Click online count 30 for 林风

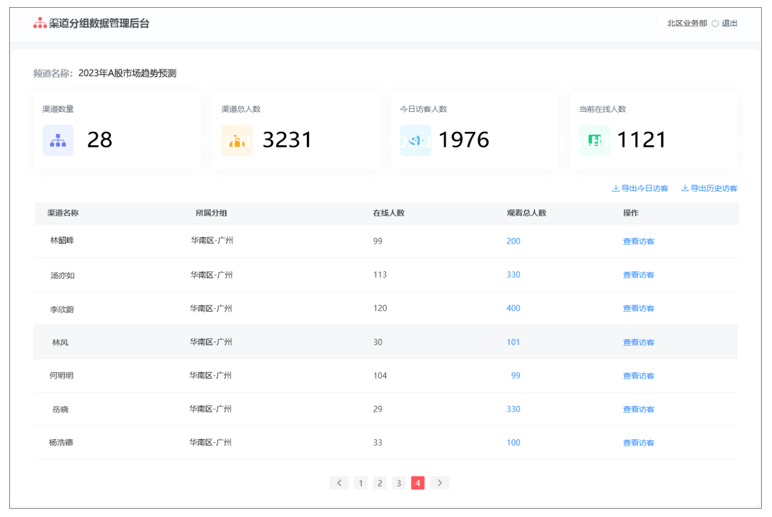(x=378, y=342)
